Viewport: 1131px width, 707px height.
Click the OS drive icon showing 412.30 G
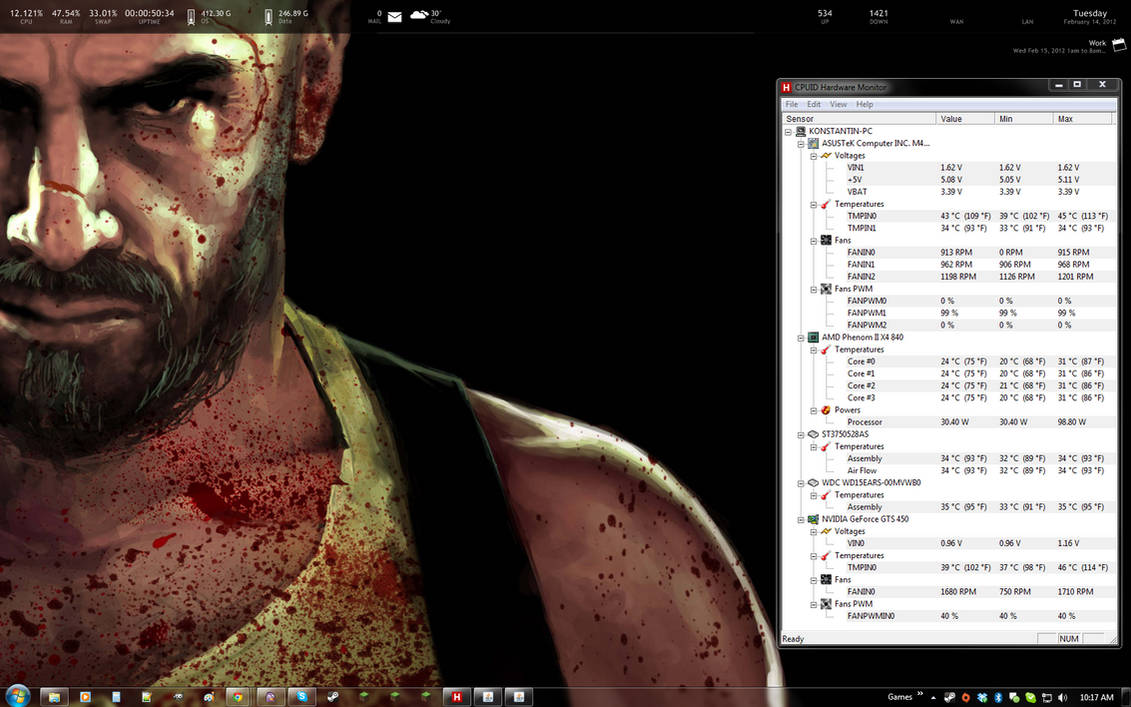pos(190,17)
